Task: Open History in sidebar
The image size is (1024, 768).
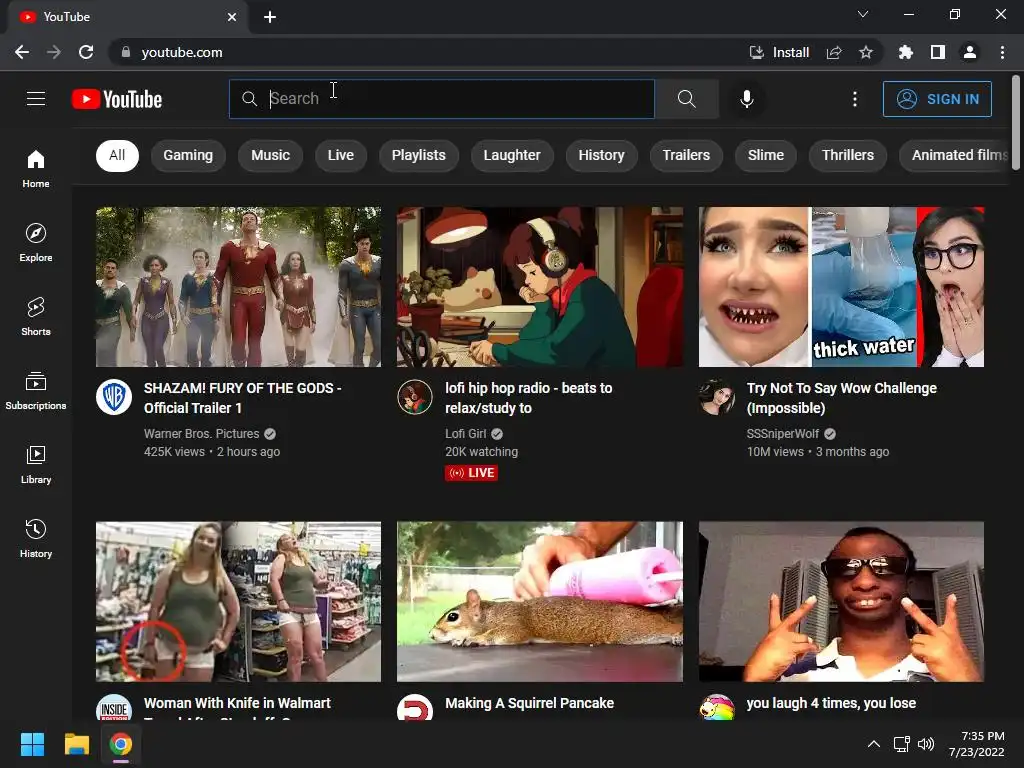Action: click(x=36, y=538)
